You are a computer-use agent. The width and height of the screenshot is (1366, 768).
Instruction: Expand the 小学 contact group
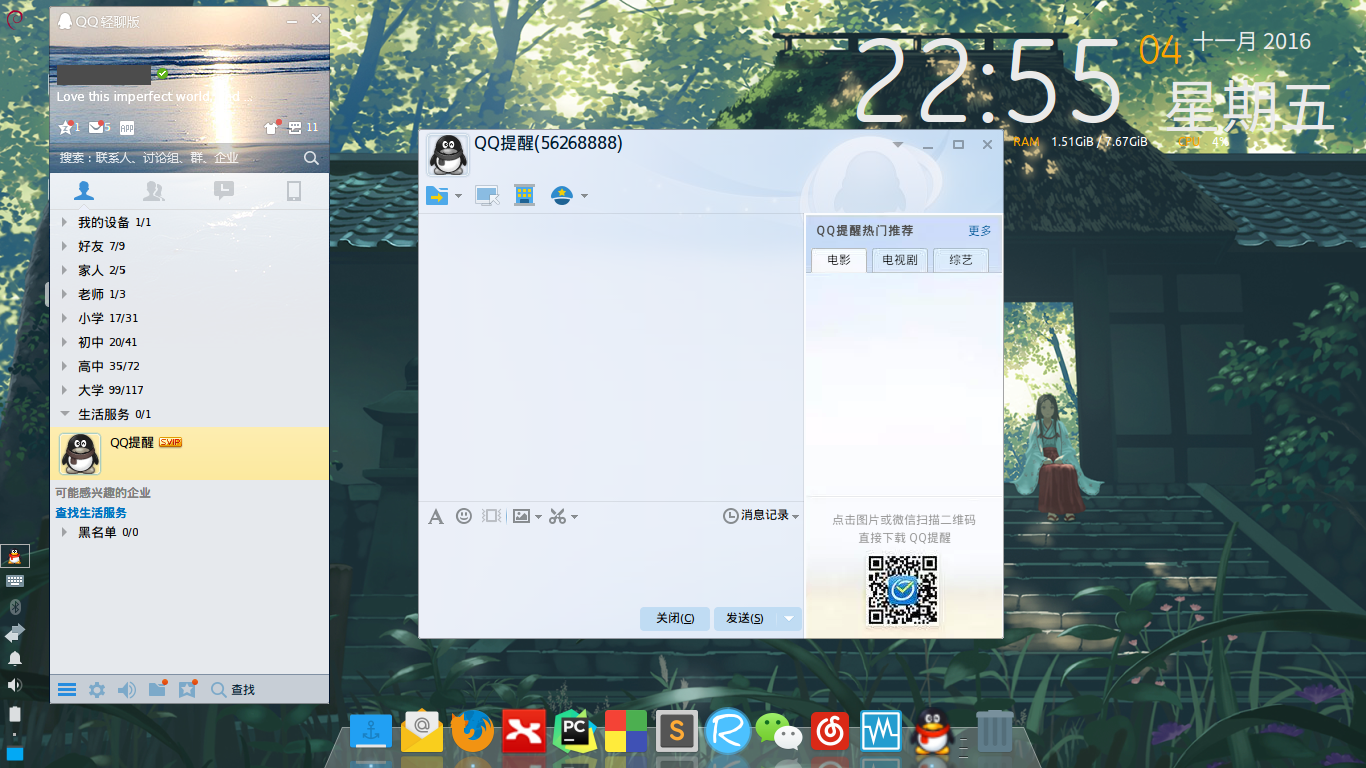tap(65, 318)
